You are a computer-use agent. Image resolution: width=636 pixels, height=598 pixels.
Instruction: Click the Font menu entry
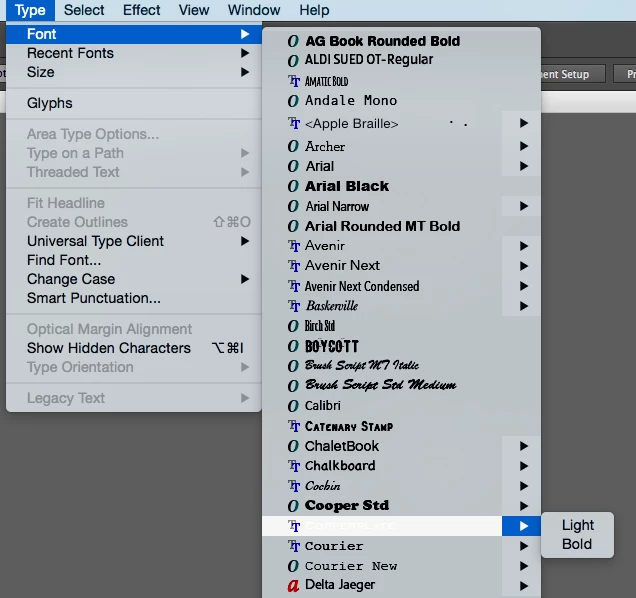[x=134, y=34]
